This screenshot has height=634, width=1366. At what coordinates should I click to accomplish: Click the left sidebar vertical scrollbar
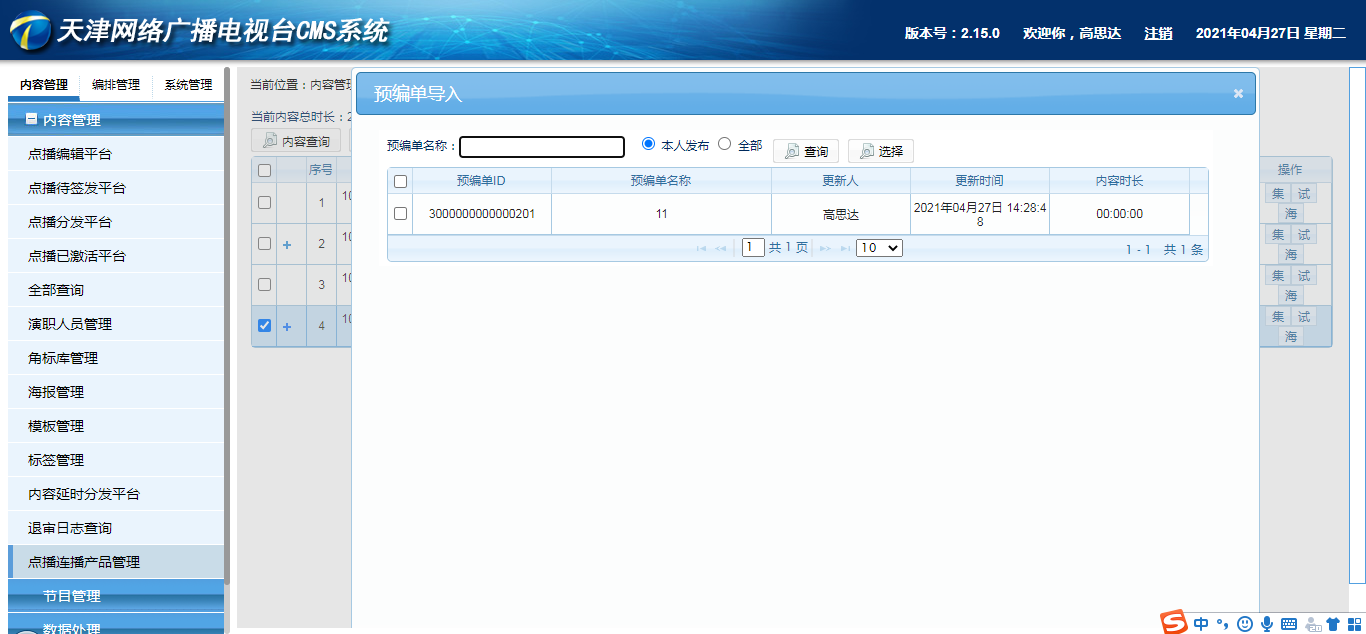(x=227, y=326)
